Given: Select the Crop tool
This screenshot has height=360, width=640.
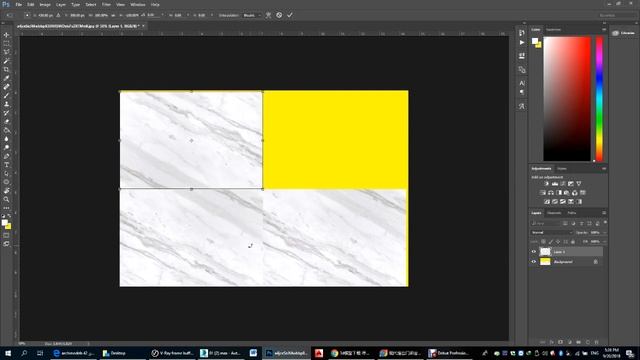Looking at the screenshot, I should [x=6, y=69].
